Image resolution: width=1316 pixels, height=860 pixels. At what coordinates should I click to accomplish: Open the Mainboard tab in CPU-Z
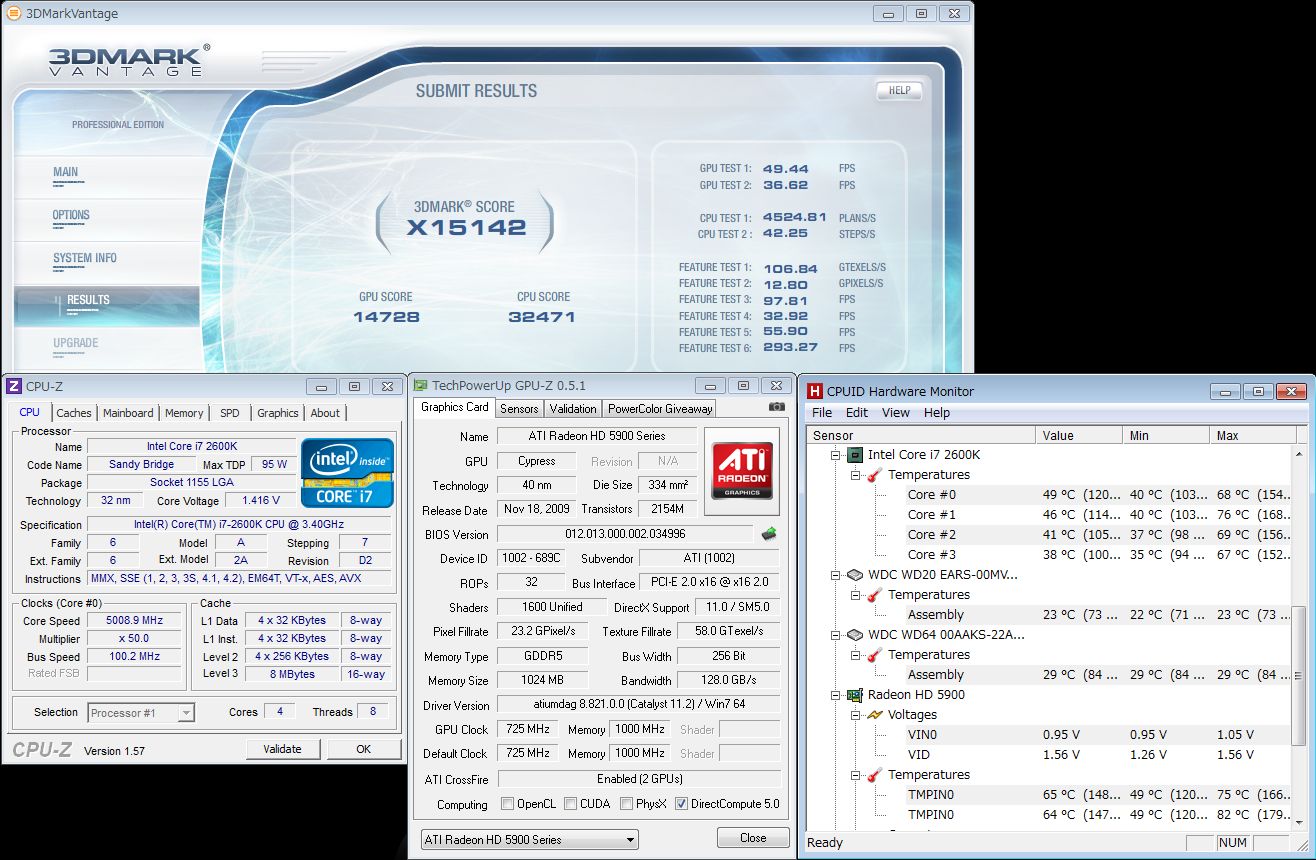(x=128, y=413)
